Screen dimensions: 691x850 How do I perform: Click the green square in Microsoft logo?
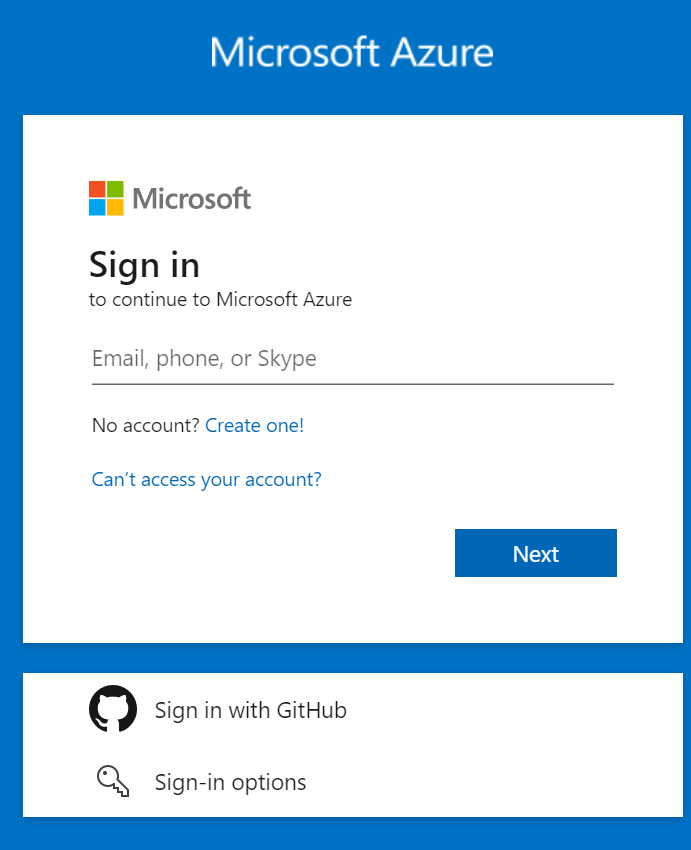[115, 189]
